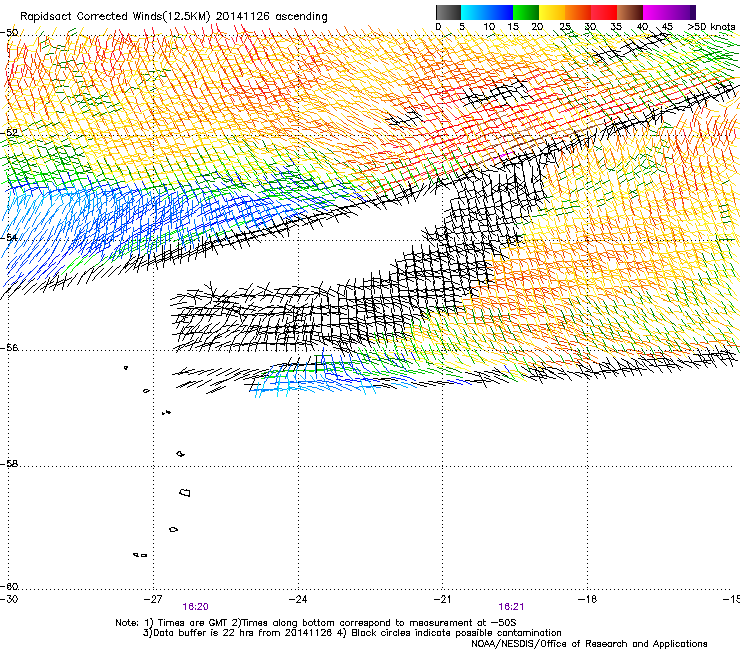740x650 pixels.
Task: Click the blue 10-15 knots color swatch
Action: pyautogui.click(x=500, y=12)
